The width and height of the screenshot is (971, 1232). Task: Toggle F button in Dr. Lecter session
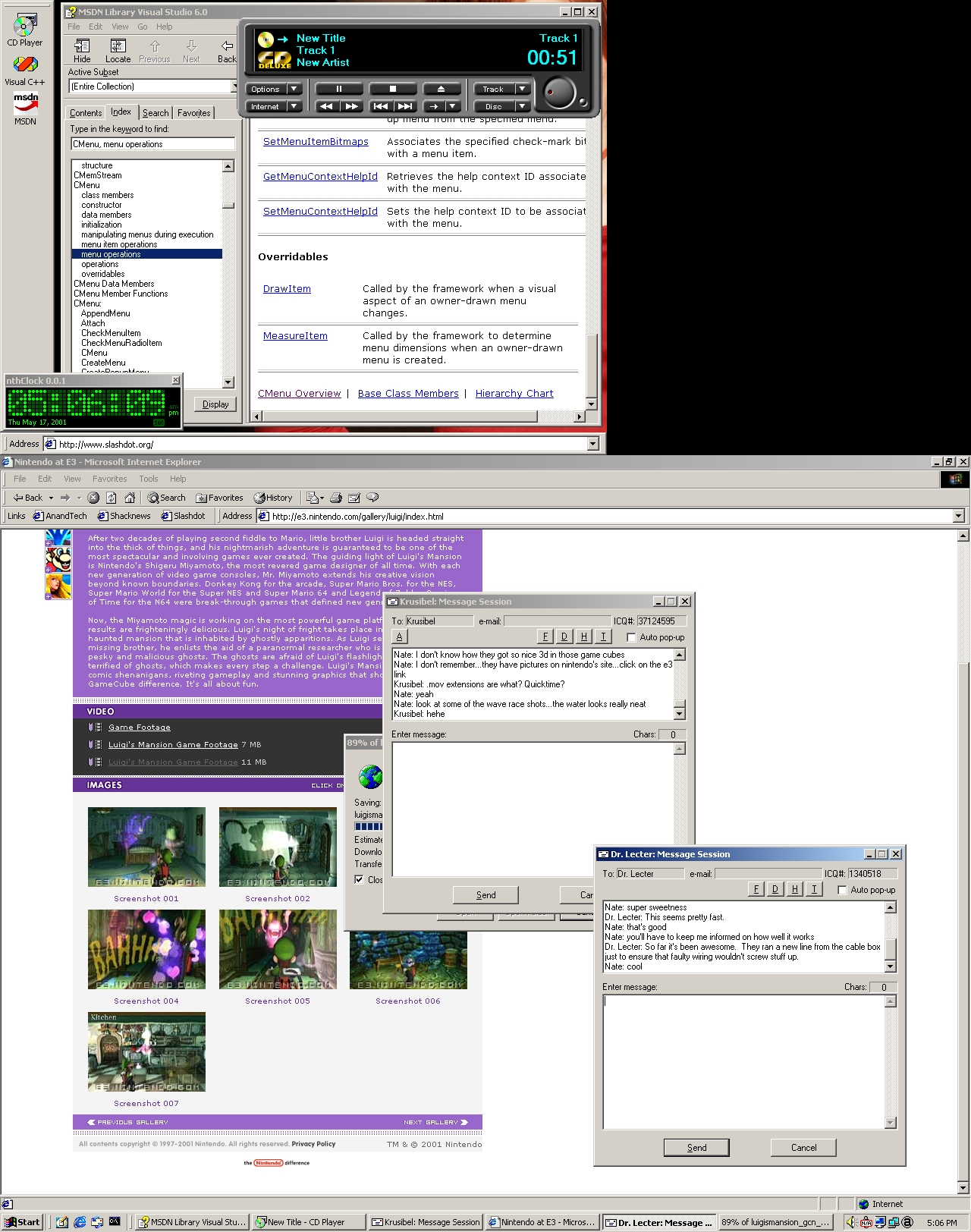pyautogui.click(x=756, y=889)
